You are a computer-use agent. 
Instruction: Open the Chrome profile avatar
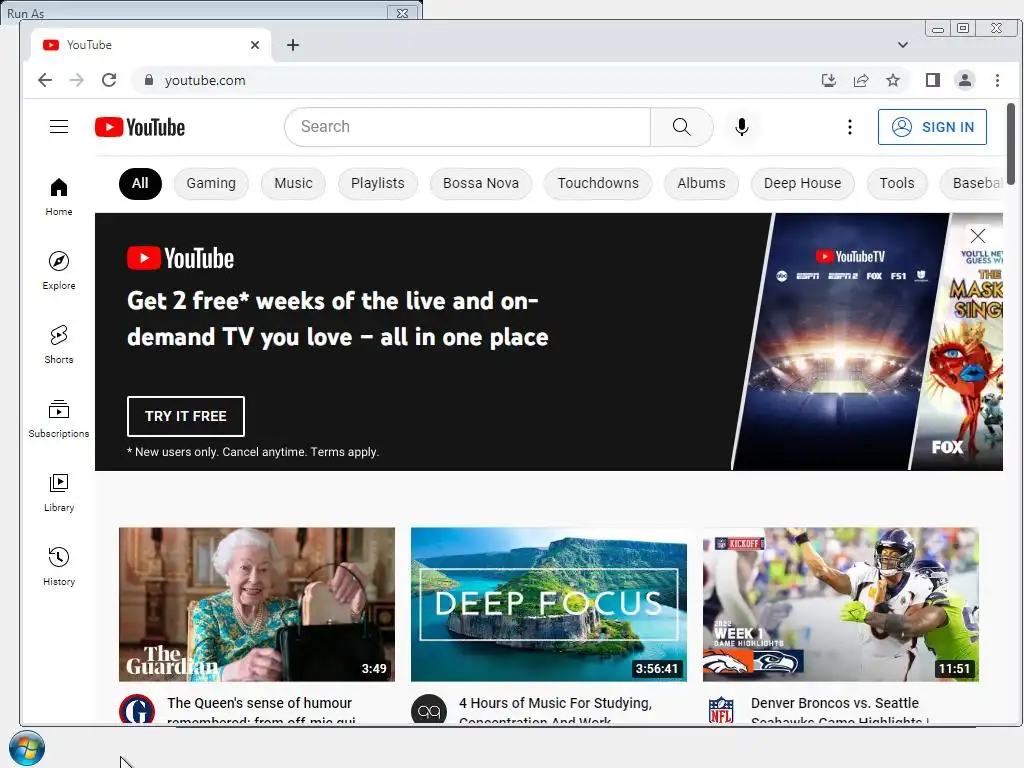coord(965,80)
